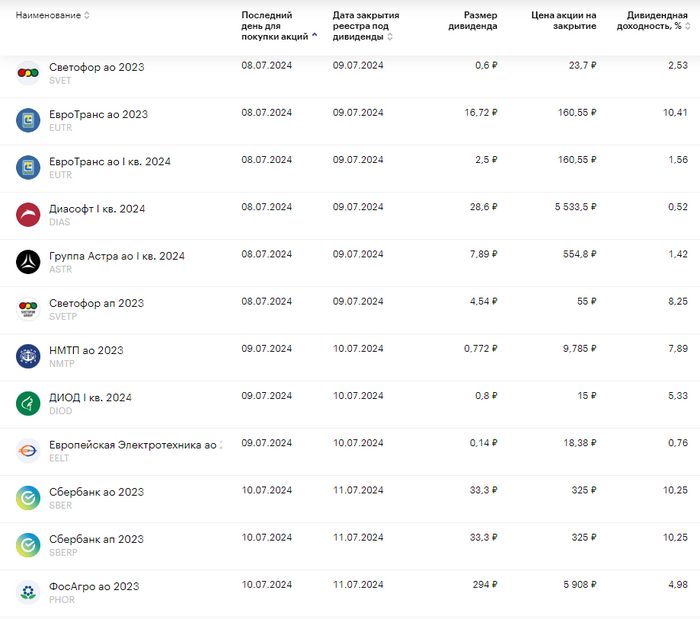The width and height of the screenshot is (700, 619).
Task: Open ЕвроТранс ао I кв. 2024 link
Action: coord(110,162)
